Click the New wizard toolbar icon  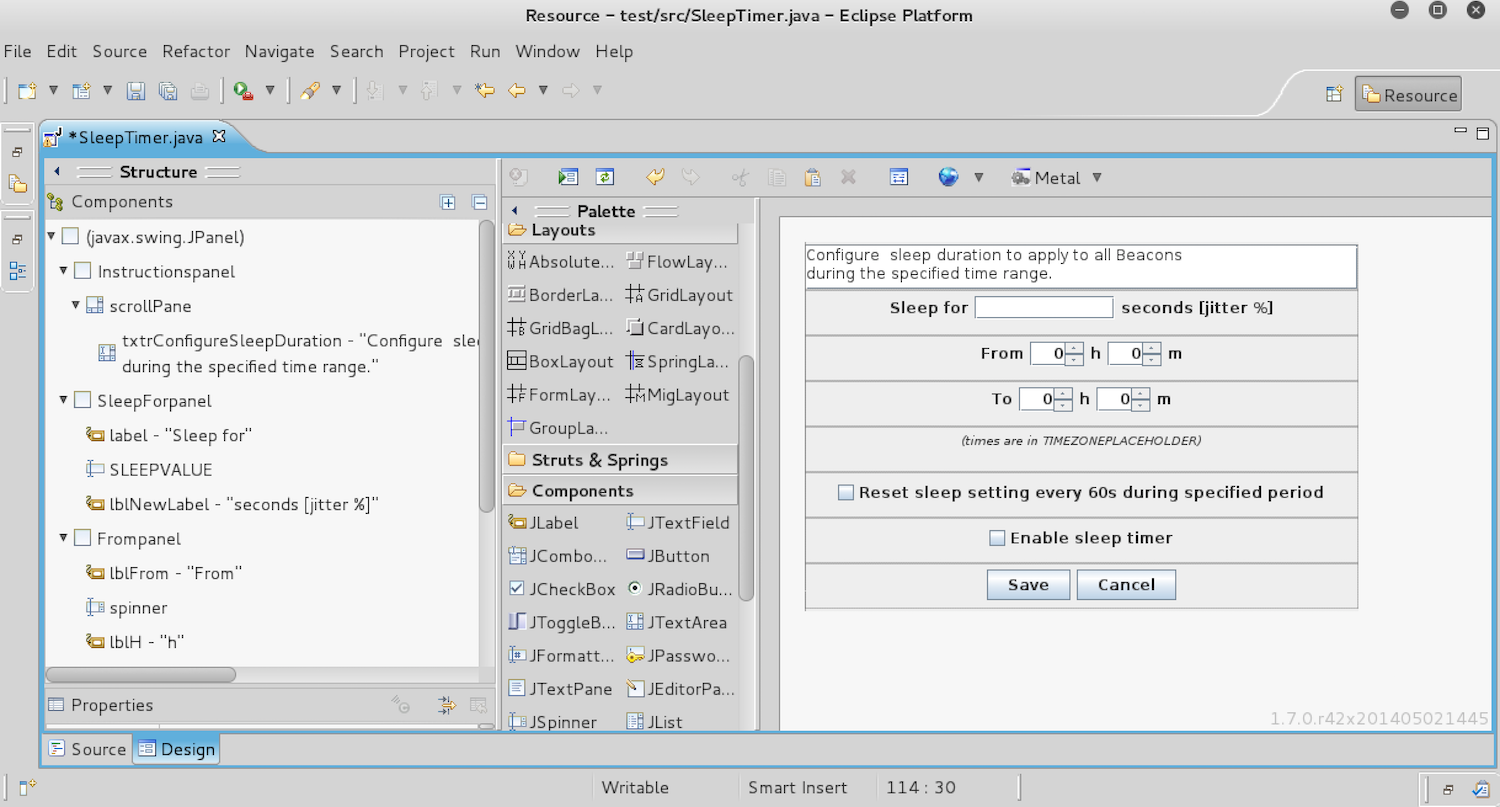point(28,91)
